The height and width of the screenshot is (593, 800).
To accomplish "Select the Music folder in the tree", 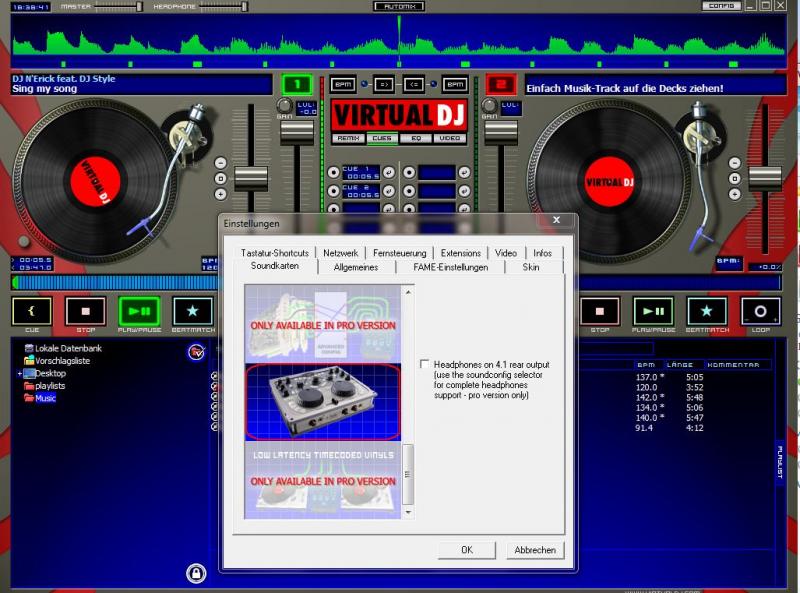I will point(45,397).
